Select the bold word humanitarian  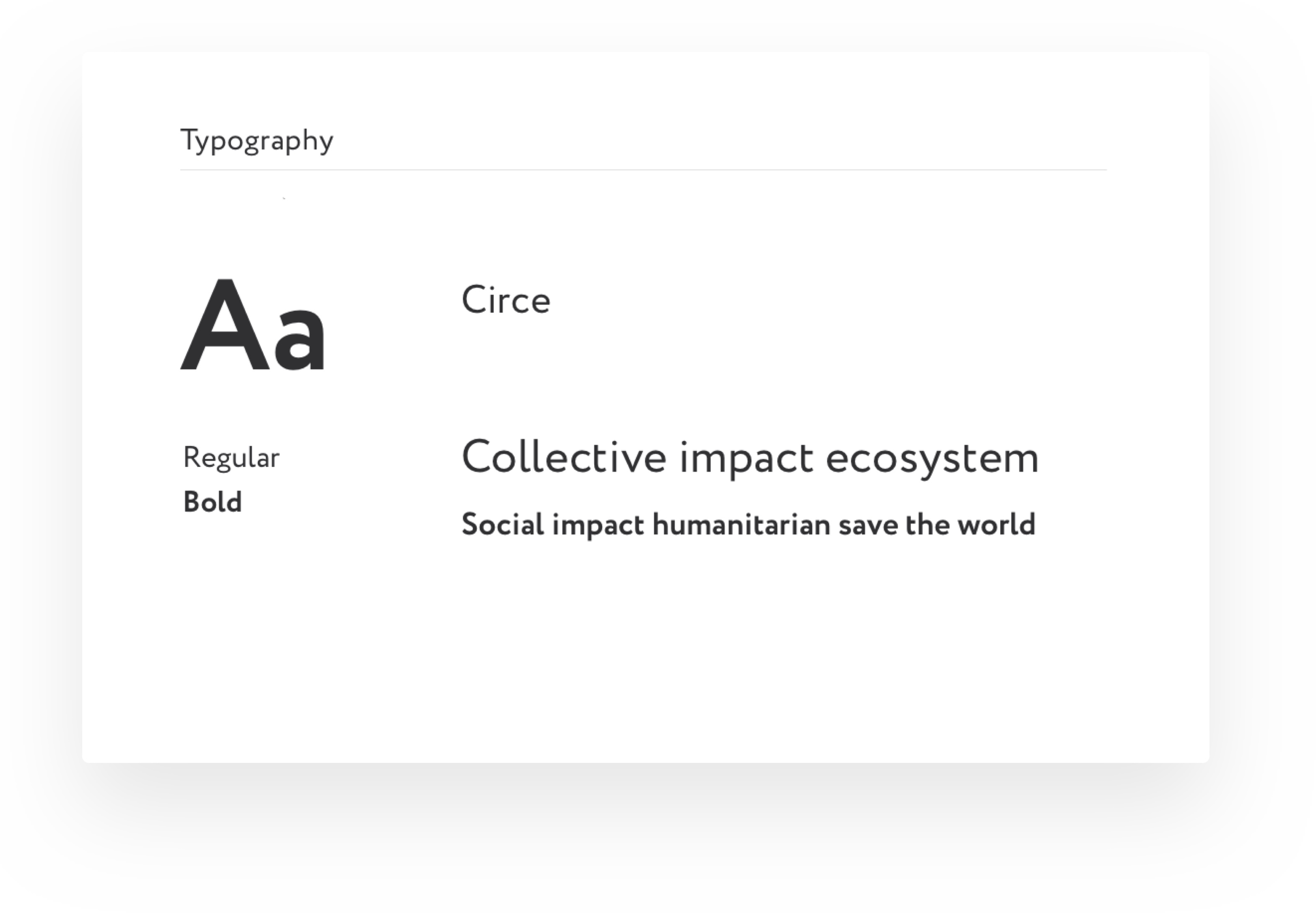(741, 524)
